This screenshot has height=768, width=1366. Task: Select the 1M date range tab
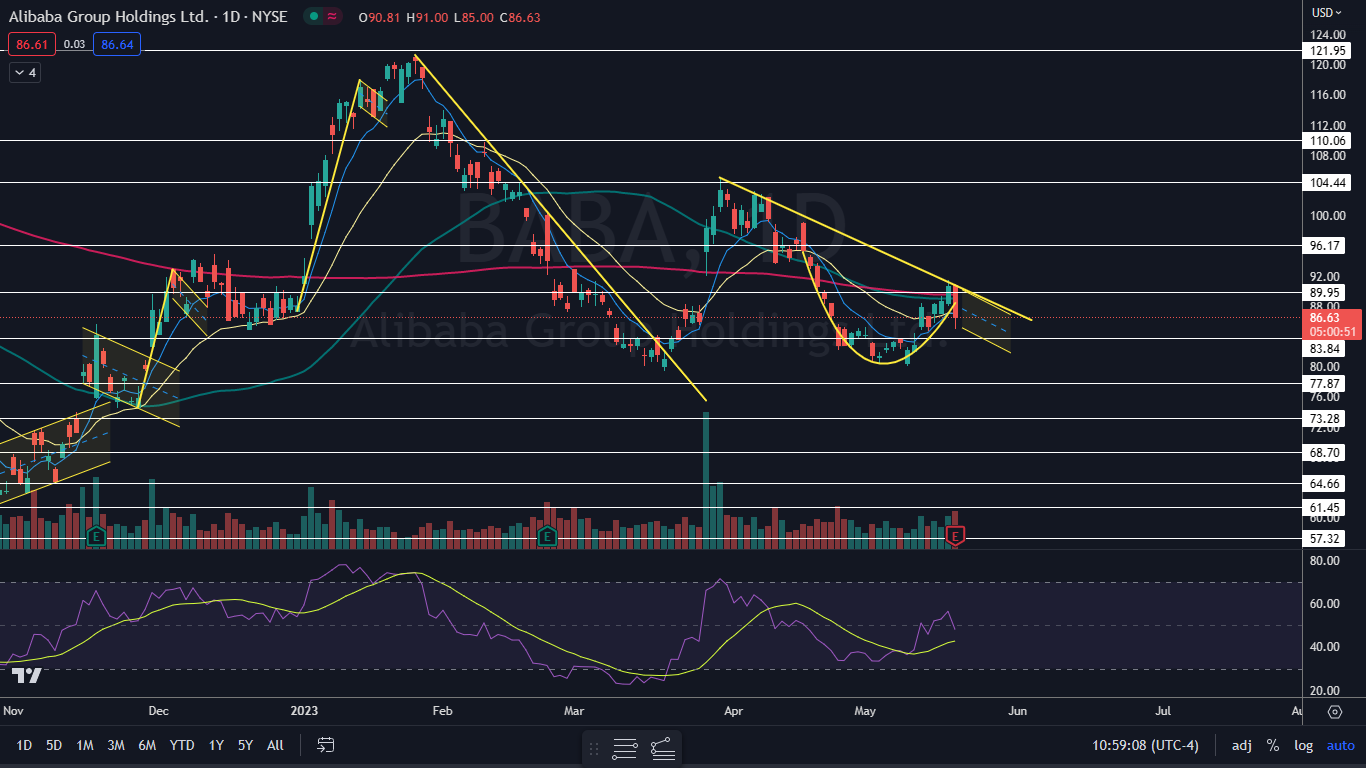[85, 745]
